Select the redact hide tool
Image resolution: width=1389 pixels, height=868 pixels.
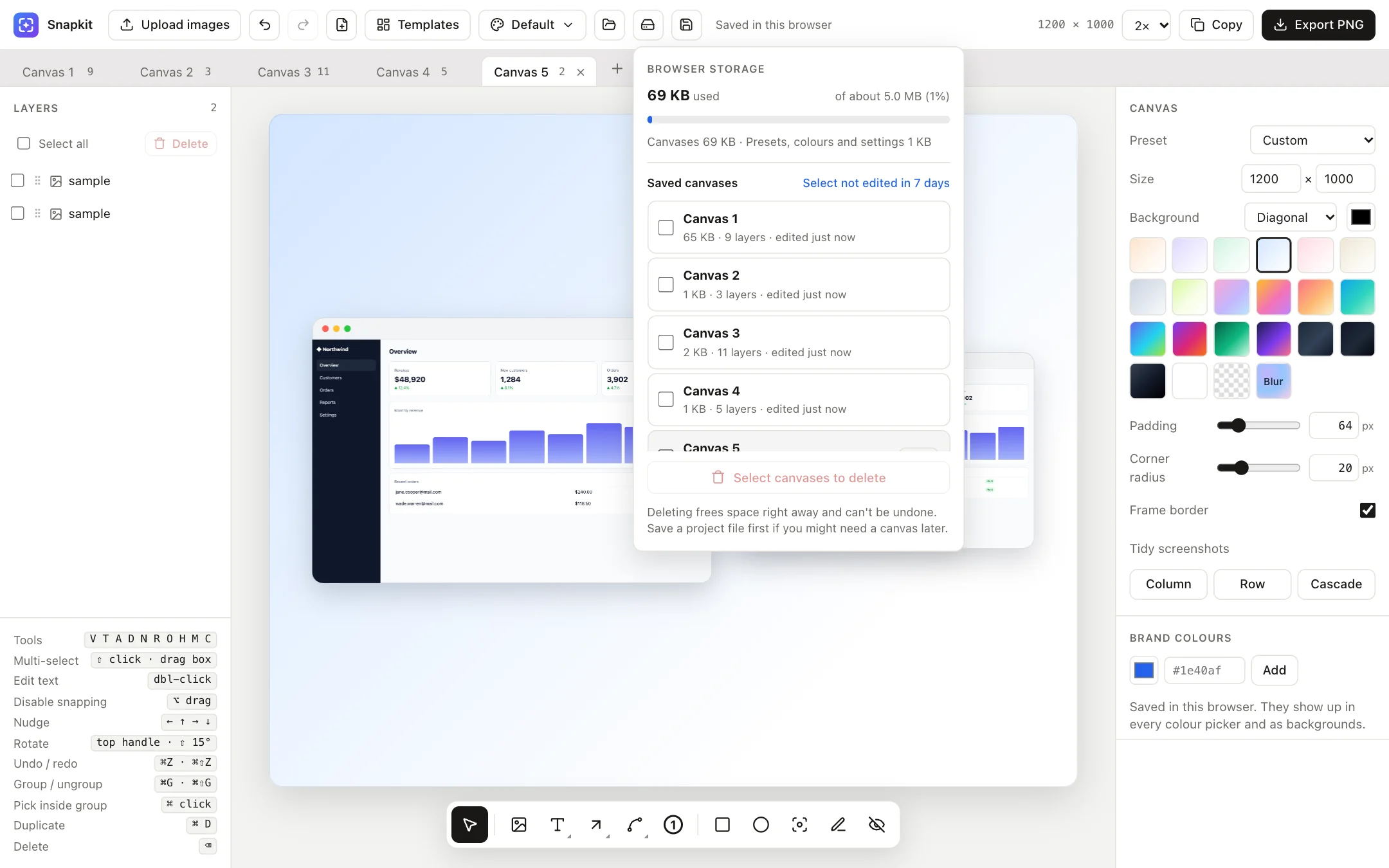pos(876,824)
